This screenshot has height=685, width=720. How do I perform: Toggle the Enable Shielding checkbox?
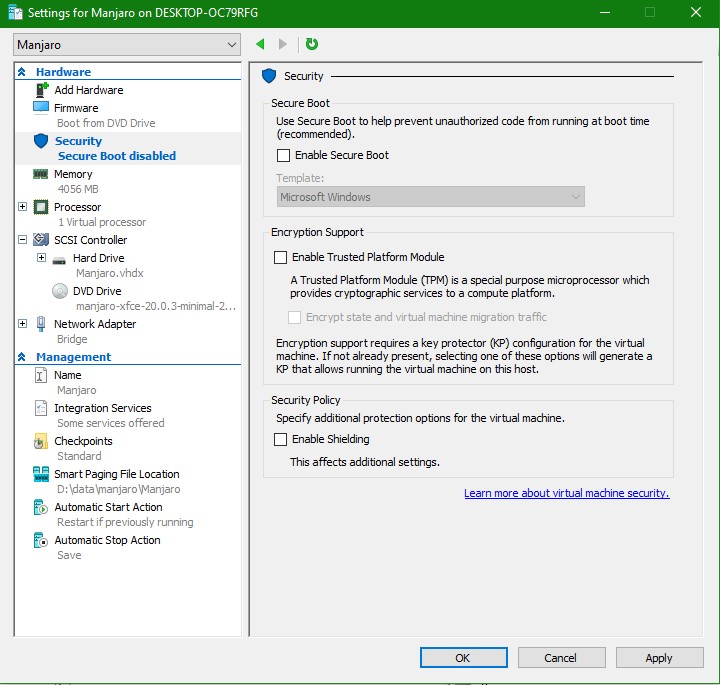(x=281, y=440)
